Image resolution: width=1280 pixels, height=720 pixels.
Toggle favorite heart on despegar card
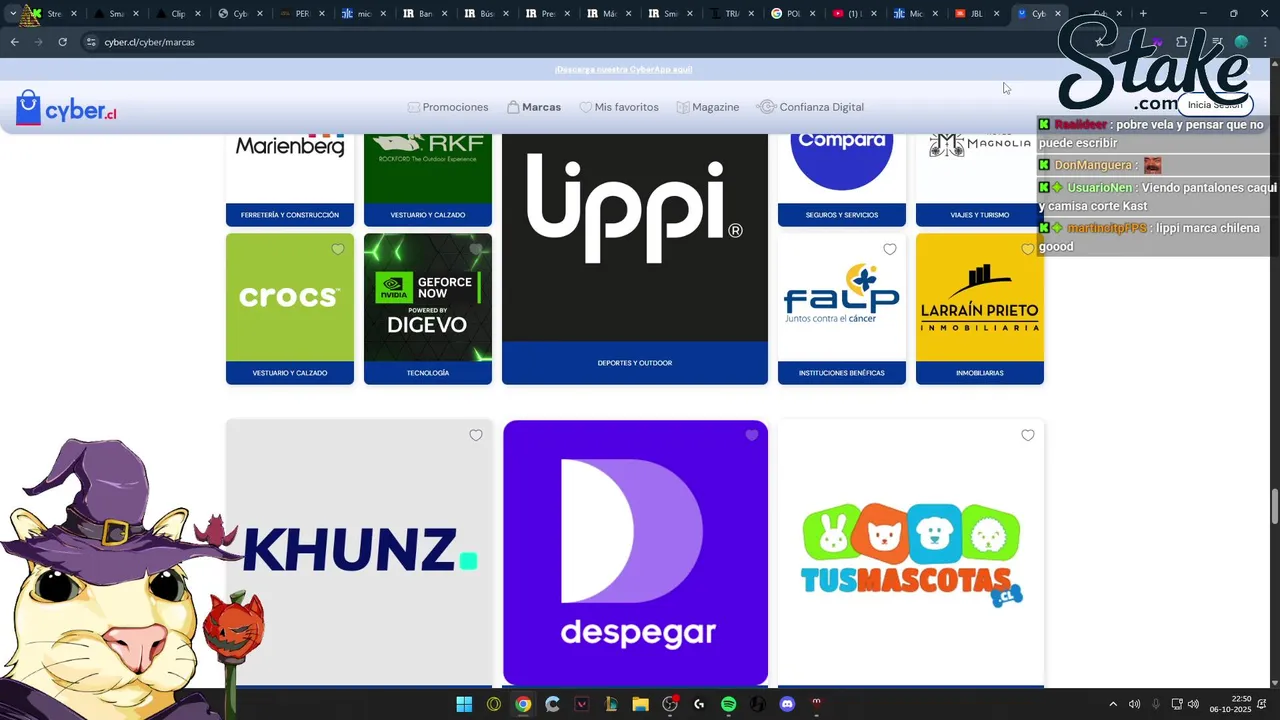point(752,435)
